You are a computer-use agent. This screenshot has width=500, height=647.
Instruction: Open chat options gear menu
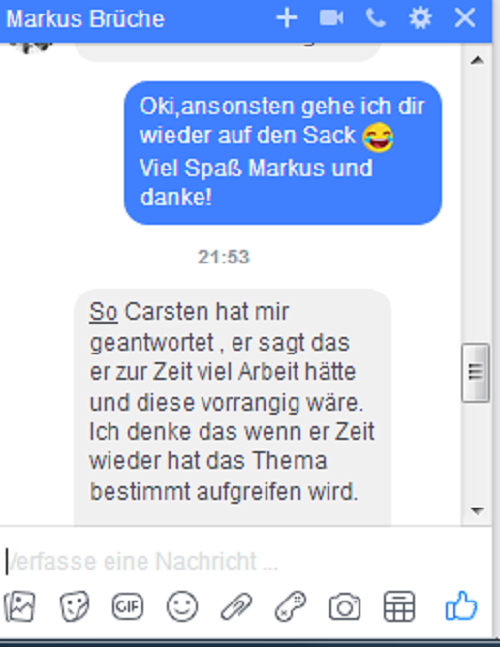pyautogui.click(x=420, y=19)
